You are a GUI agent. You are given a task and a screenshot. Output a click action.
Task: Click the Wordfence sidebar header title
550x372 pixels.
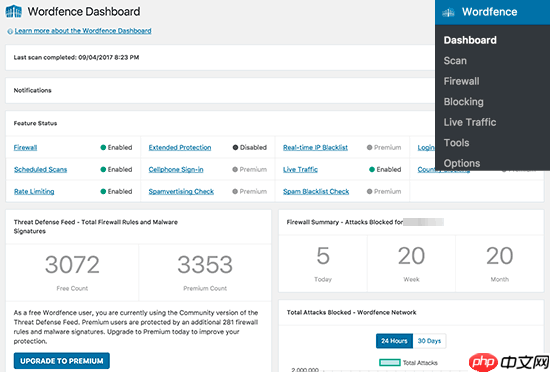click(489, 12)
